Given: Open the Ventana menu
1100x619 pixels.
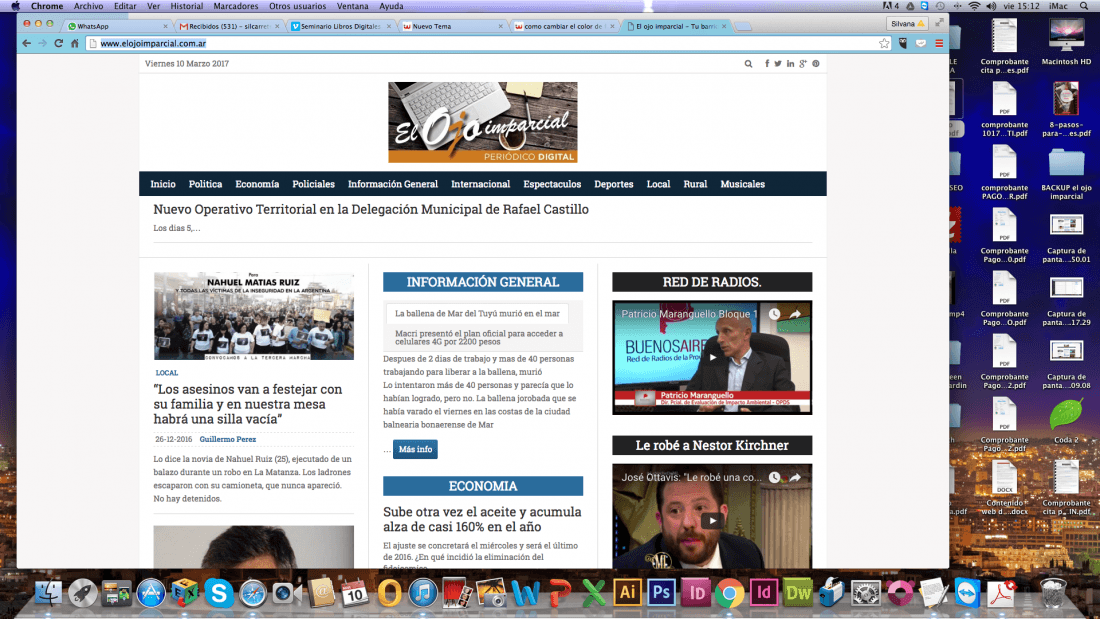Looking at the screenshot, I should pos(352,6).
